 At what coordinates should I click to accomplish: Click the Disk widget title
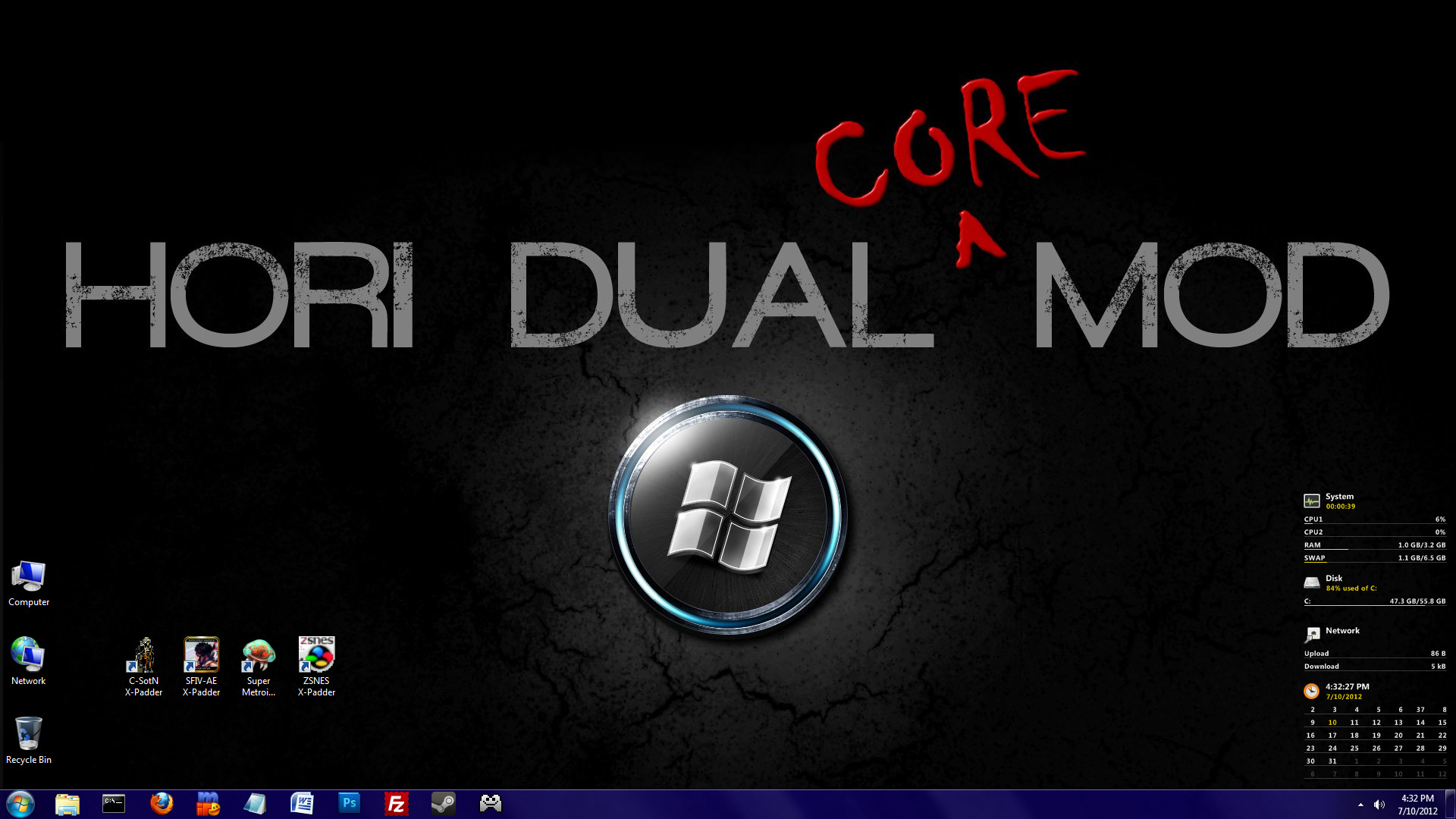coord(1334,579)
